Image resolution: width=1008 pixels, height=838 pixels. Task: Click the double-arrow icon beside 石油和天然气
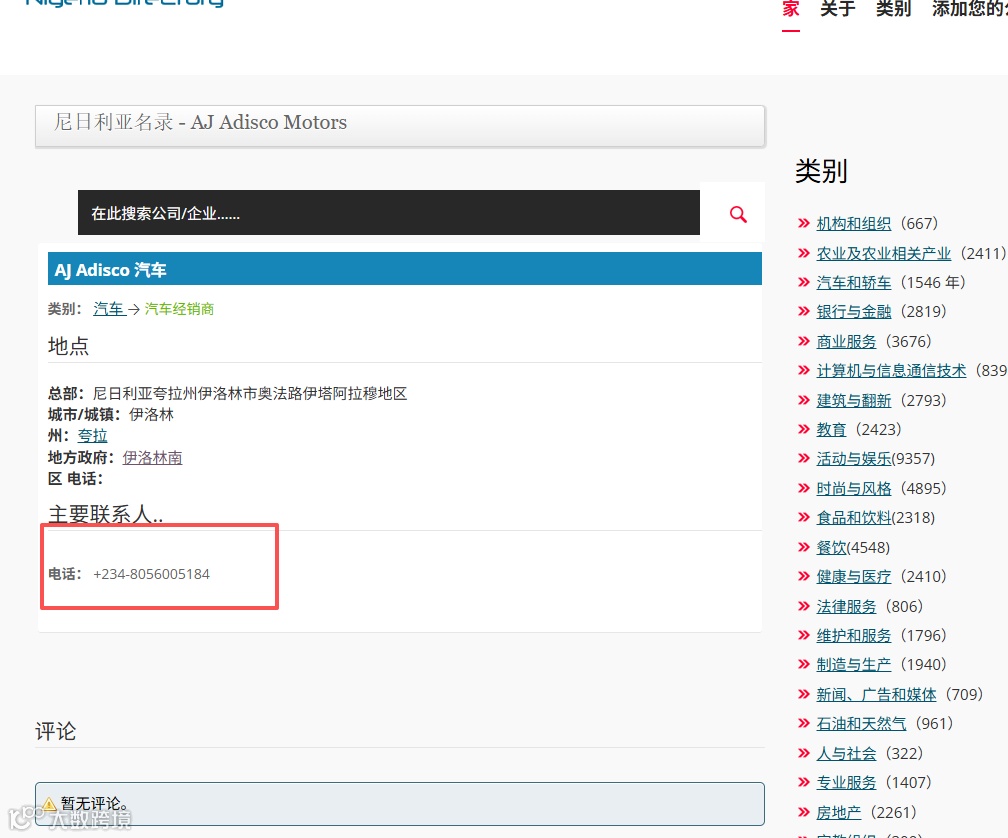[804, 724]
